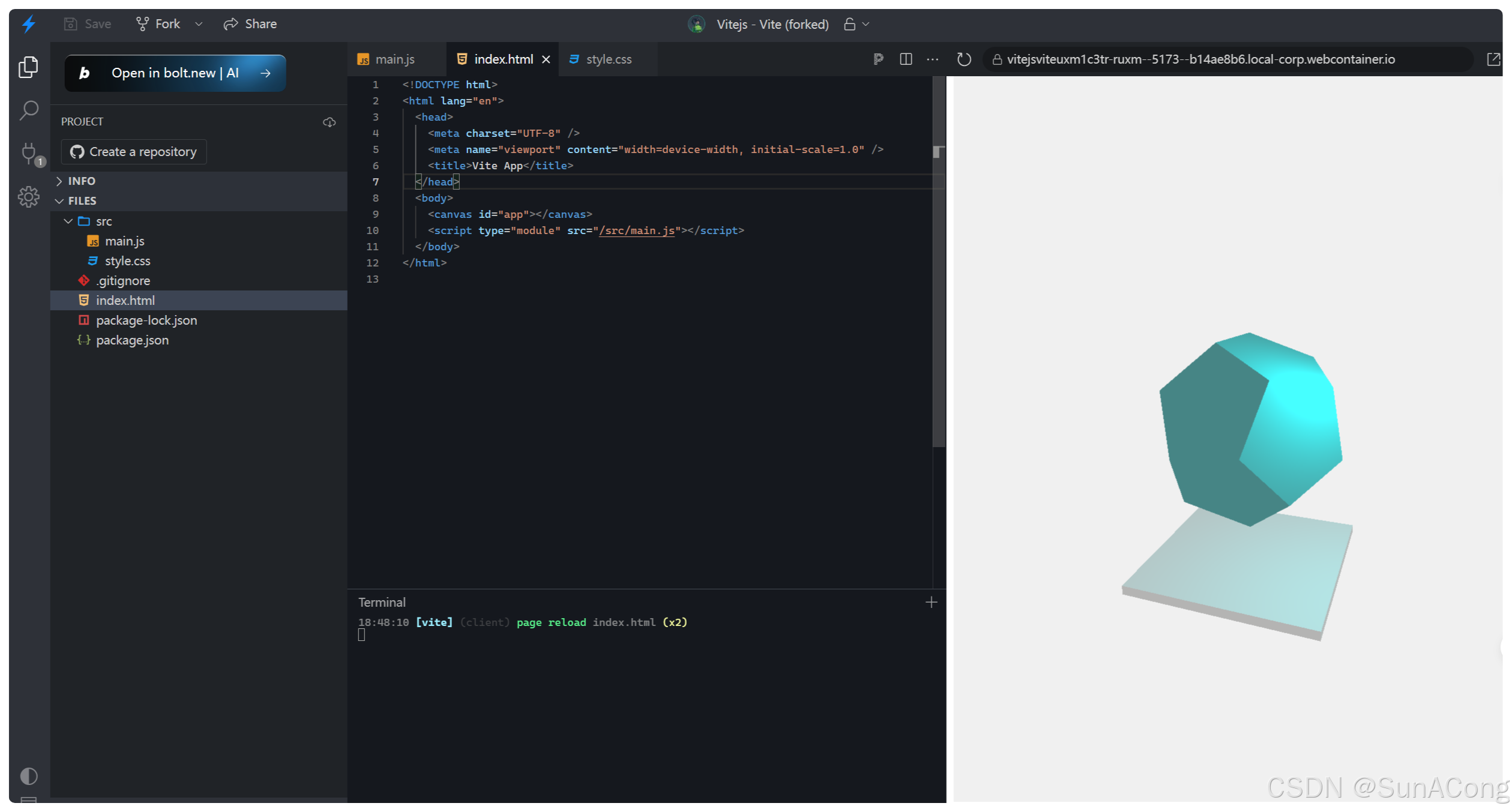Screen dimensions: 1512x812
Task: Switch to the main.js tab
Action: (x=394, y=59)
